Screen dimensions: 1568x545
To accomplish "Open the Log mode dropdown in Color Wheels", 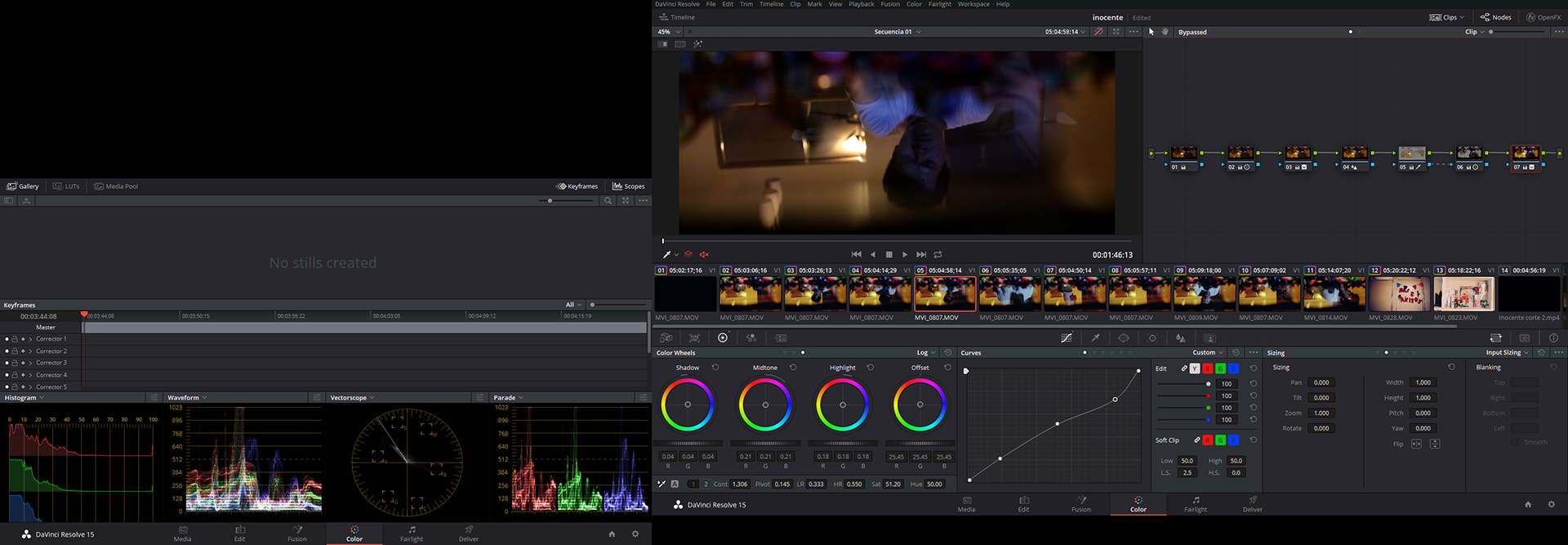I will (x=925, y=353).
